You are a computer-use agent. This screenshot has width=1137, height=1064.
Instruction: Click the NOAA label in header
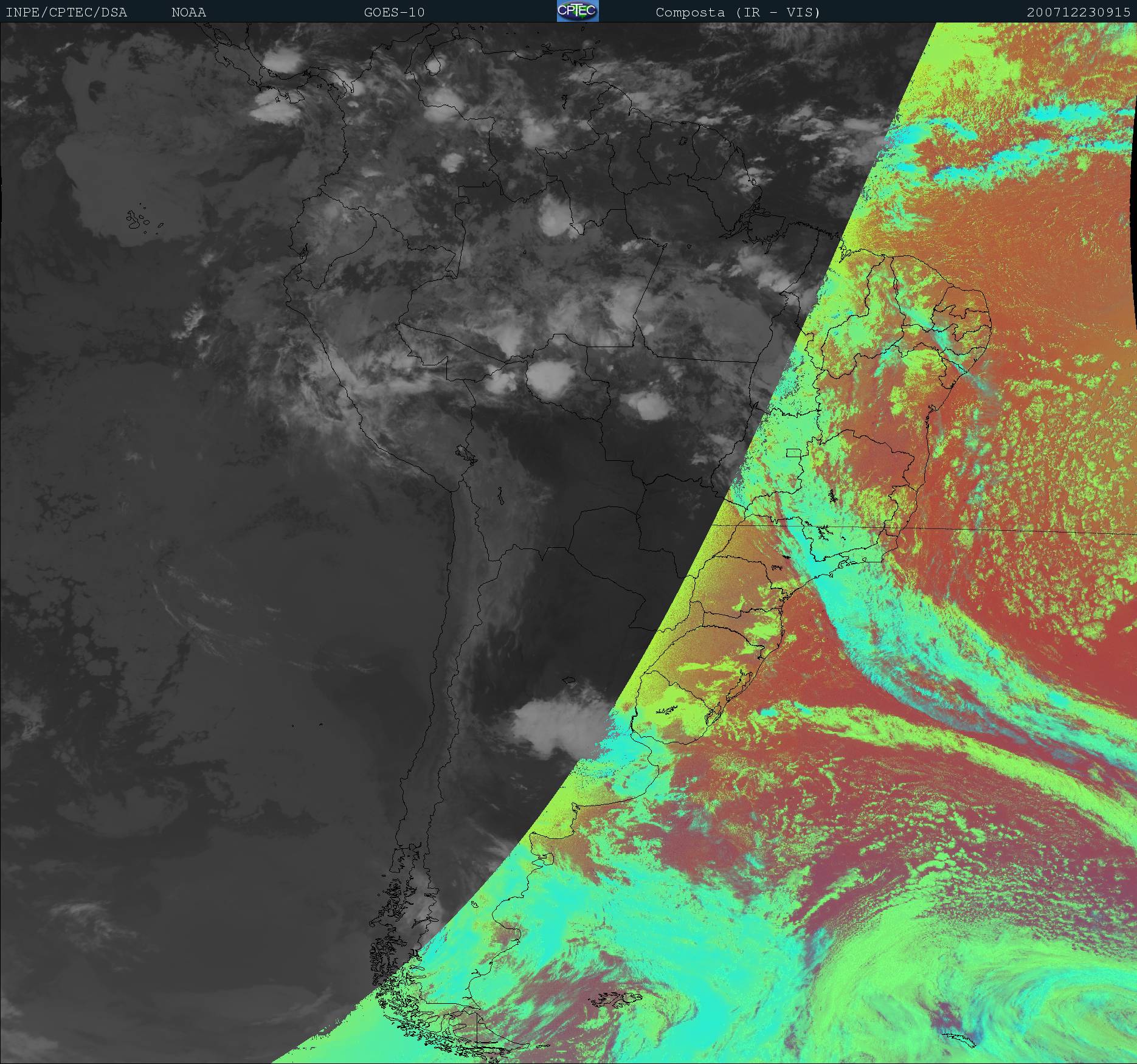coord(188,12)
